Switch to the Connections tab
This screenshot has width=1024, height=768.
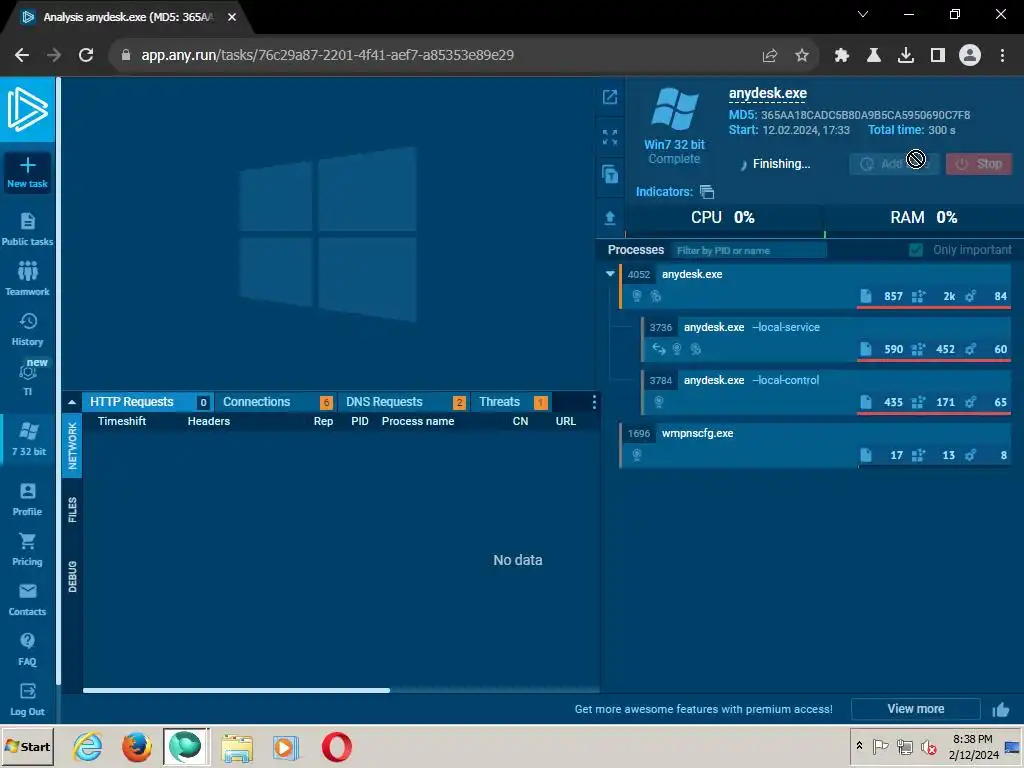(x=277, y=402)
